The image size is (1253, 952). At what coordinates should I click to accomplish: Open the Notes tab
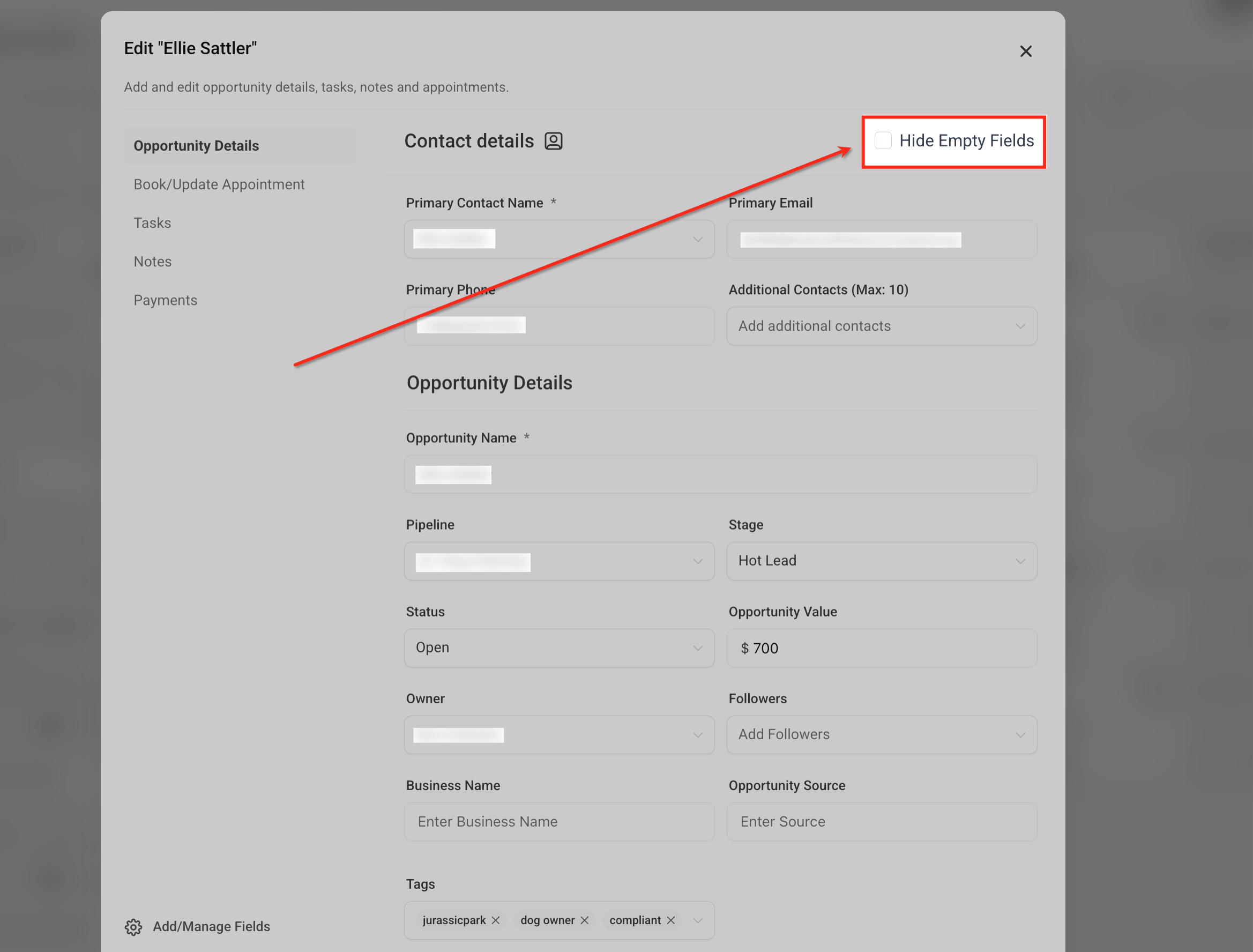point(152,261)
